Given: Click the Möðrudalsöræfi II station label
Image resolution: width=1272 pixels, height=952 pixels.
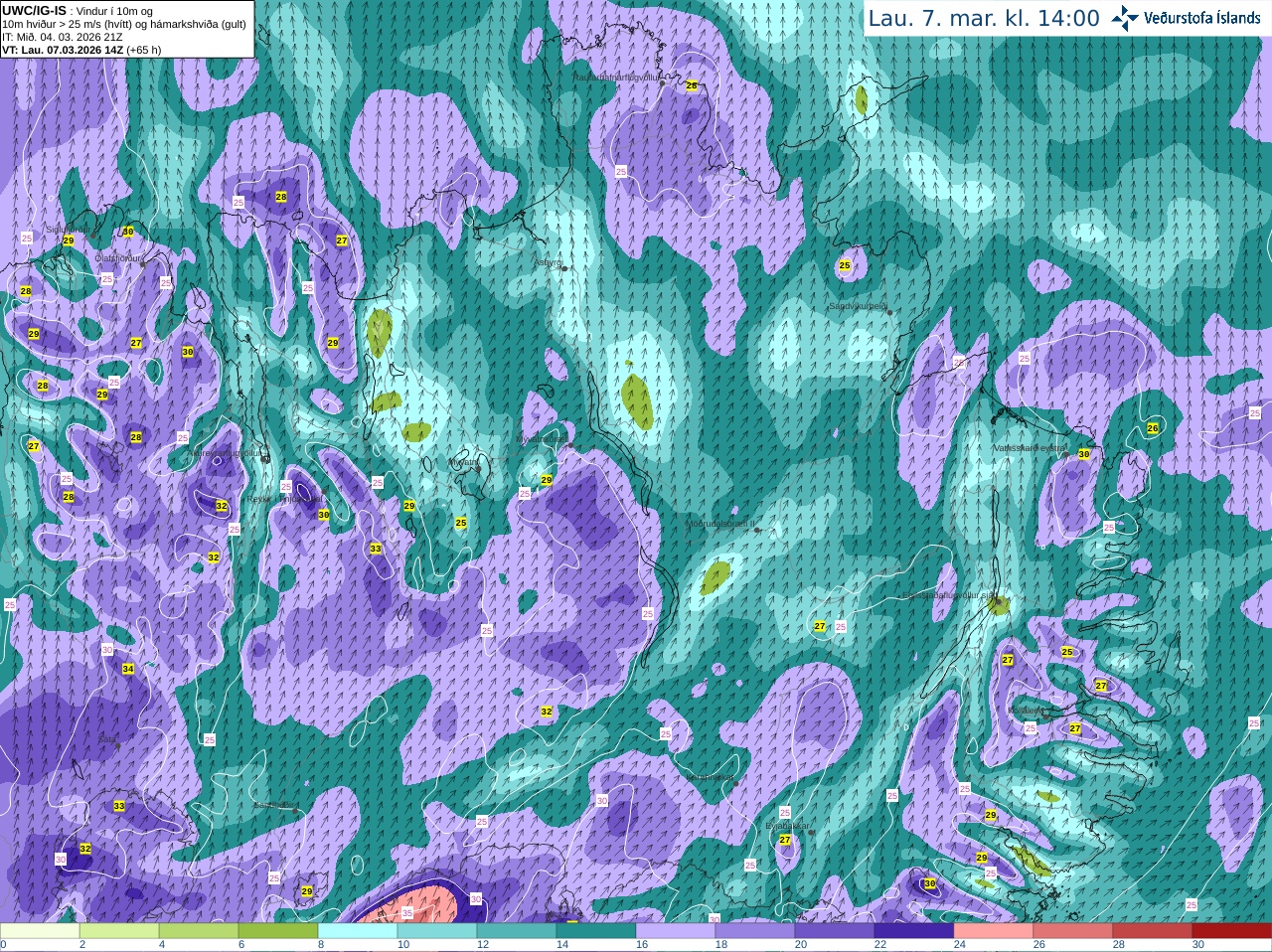Looking at the screenshot, I should 719,523.
